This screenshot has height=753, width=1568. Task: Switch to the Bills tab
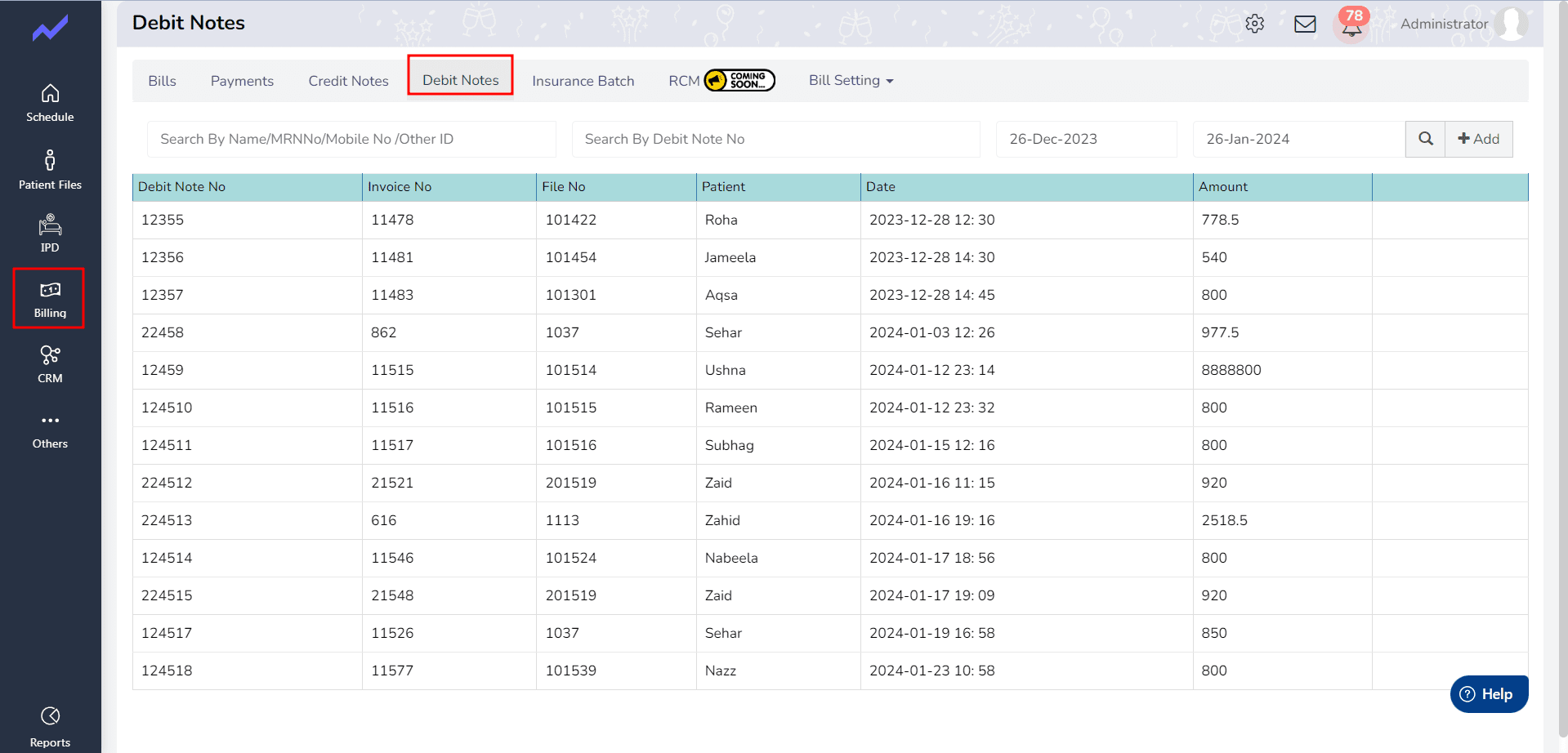click(x=162, y=81)
